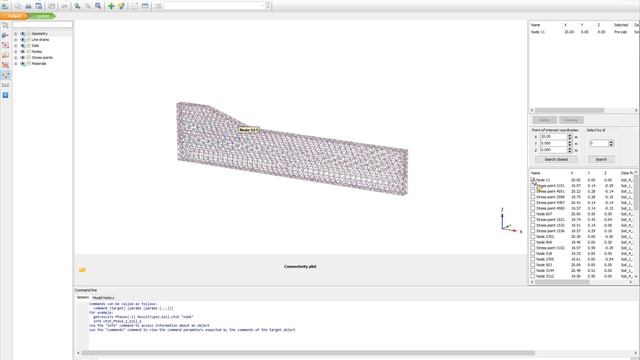The width and height of the screenshot is (640, 360).
Task: Click the X coordinate spinner arrows
Action: (570, 137)
